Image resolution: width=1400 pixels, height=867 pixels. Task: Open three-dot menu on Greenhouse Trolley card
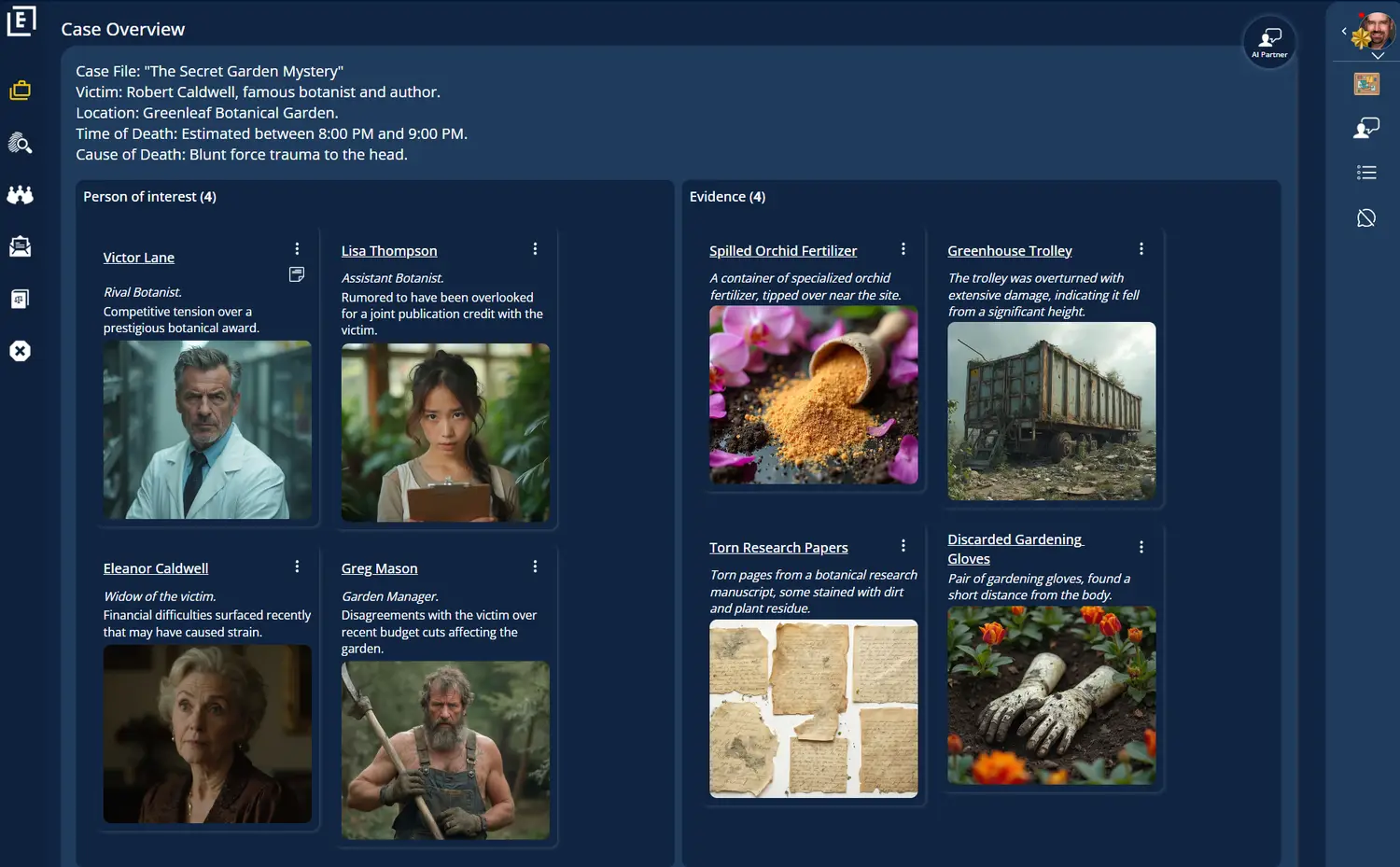pyautogui.click(x=1141, y=249)
